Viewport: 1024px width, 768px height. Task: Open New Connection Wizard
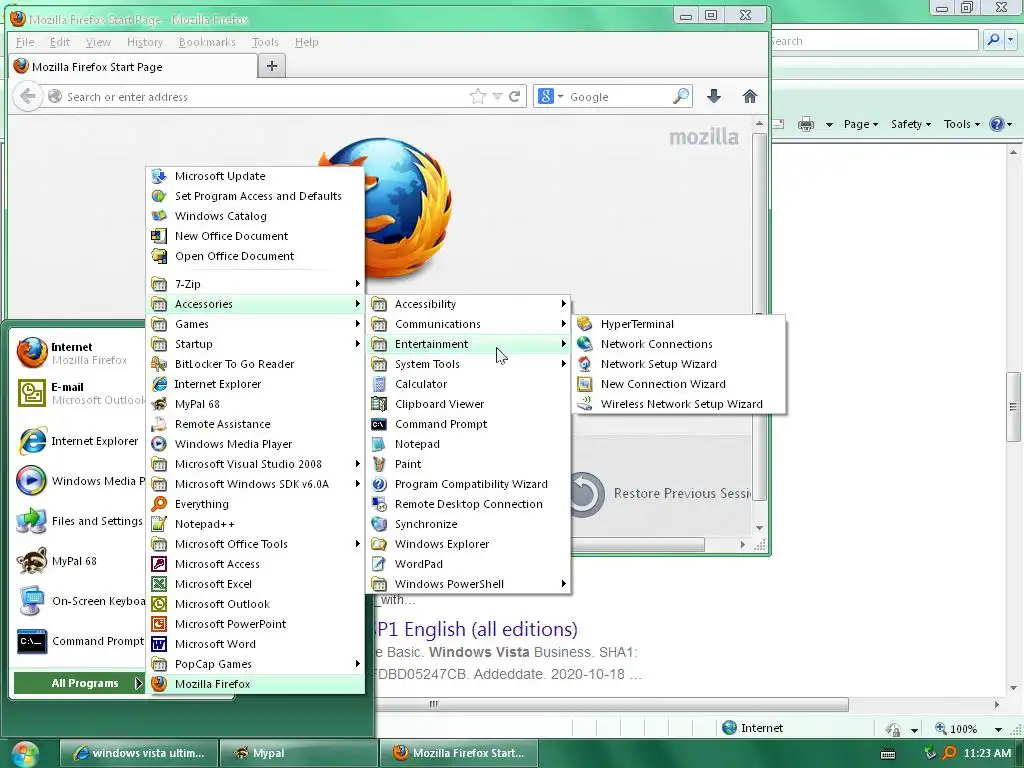point(679,384)
